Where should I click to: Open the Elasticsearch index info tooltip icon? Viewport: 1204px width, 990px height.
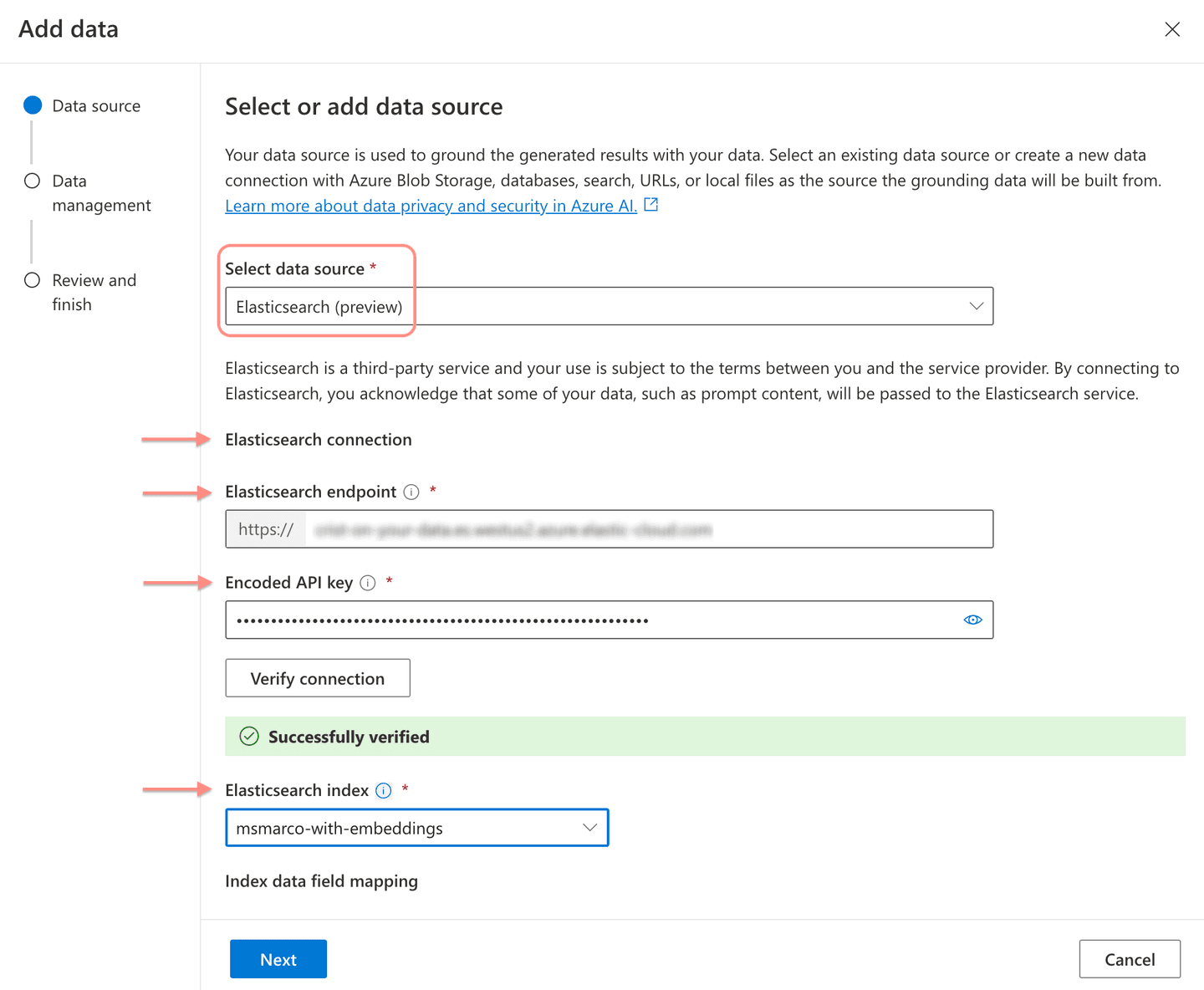tap(383, 790)
